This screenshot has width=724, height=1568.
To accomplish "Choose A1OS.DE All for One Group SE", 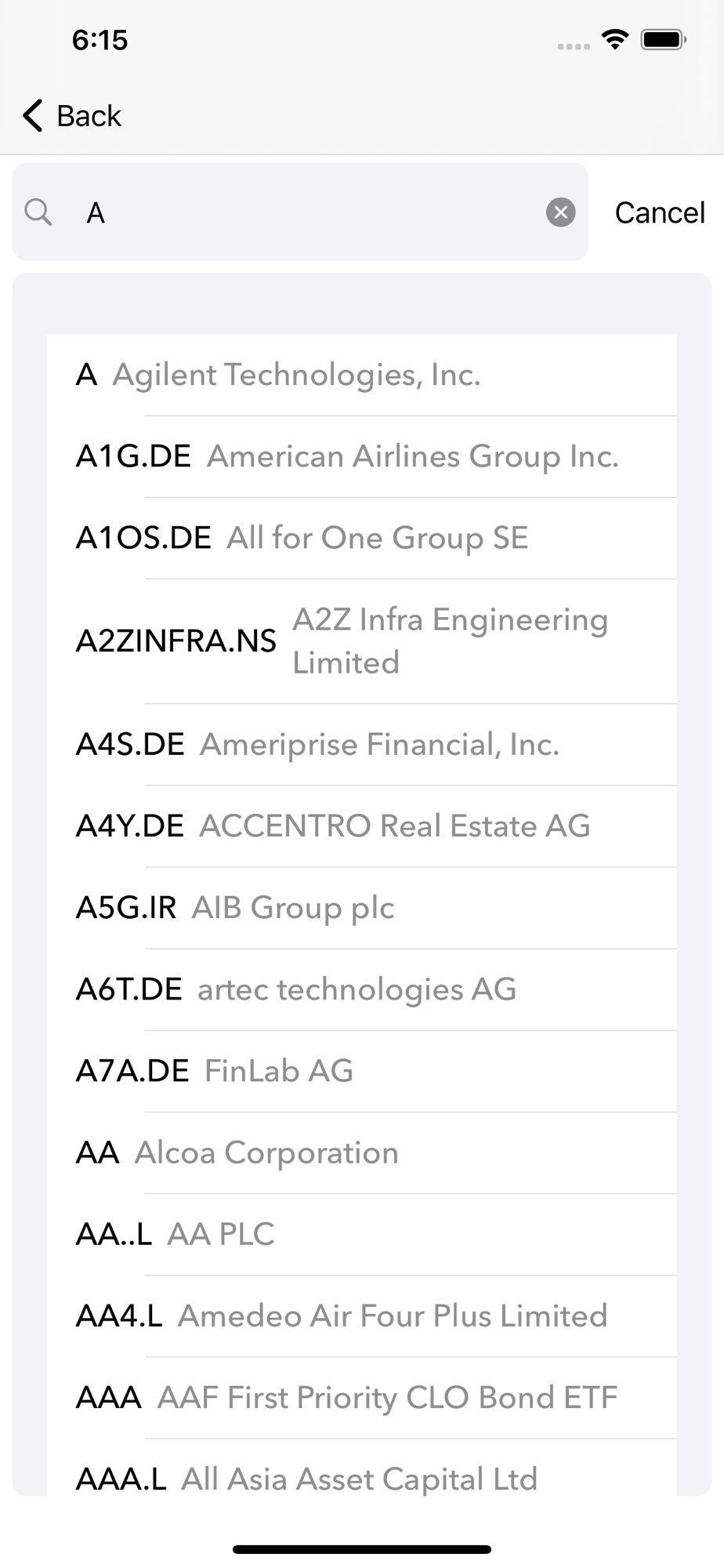I will 362,538.
